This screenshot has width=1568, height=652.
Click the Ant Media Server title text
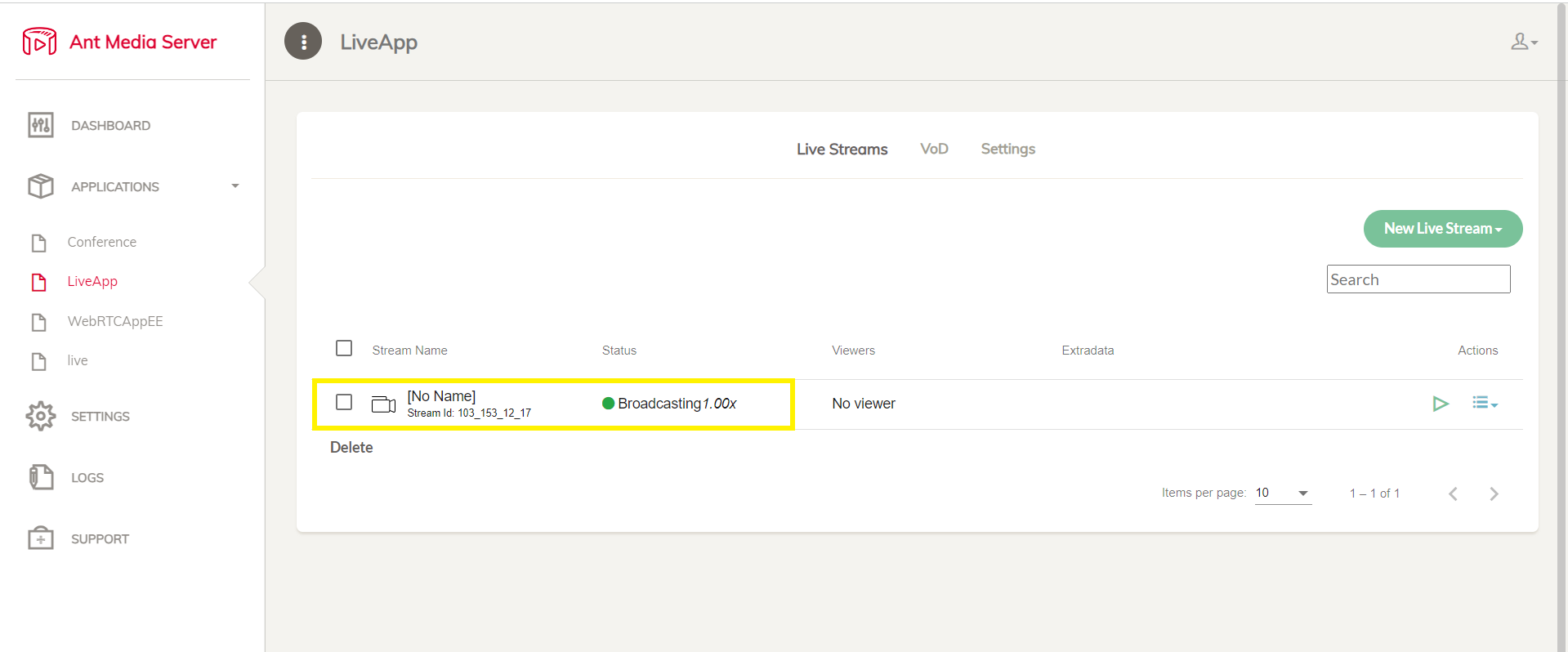tap(143, 42)
